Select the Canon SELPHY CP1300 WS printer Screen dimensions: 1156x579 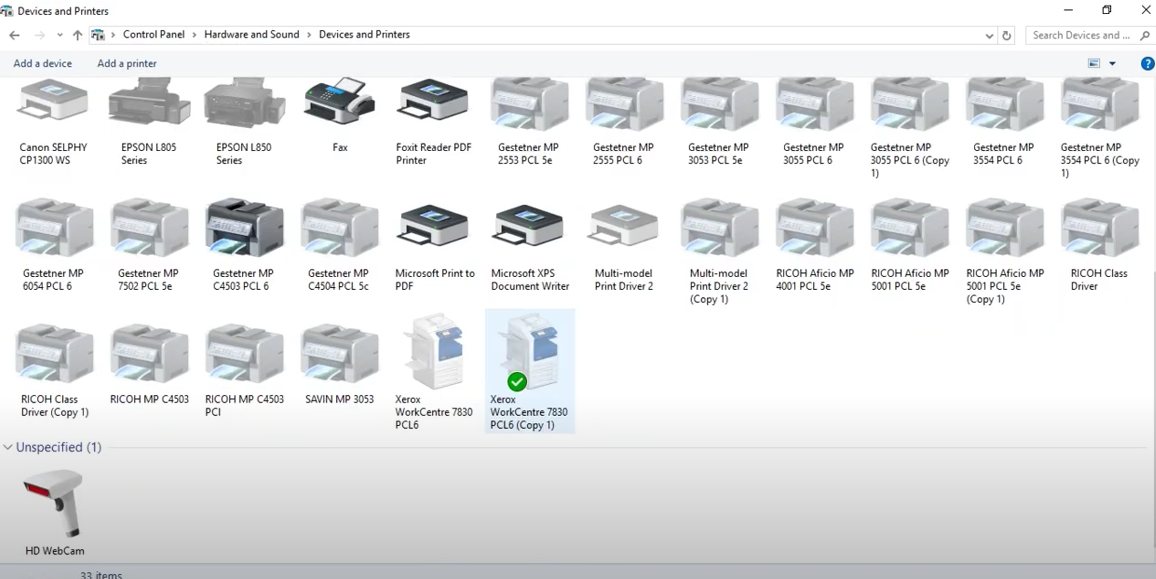point(53,105)
